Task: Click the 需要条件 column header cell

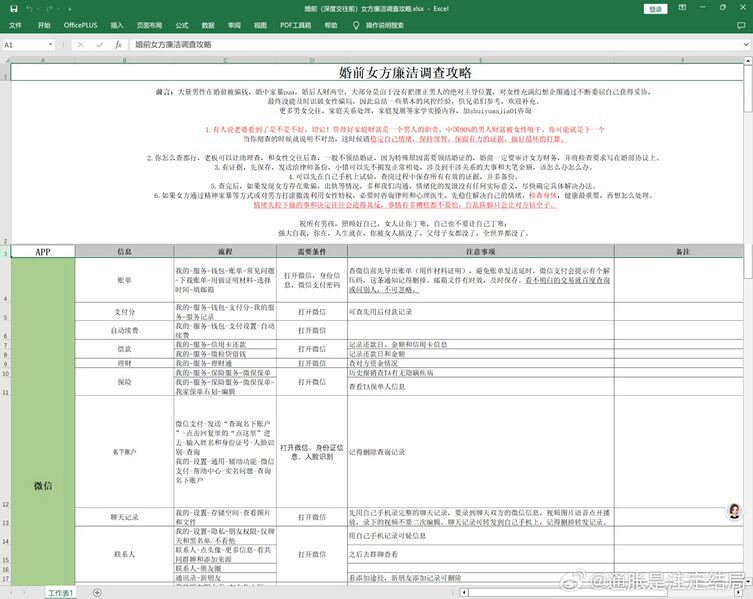Action: click(x=312, y=252)
